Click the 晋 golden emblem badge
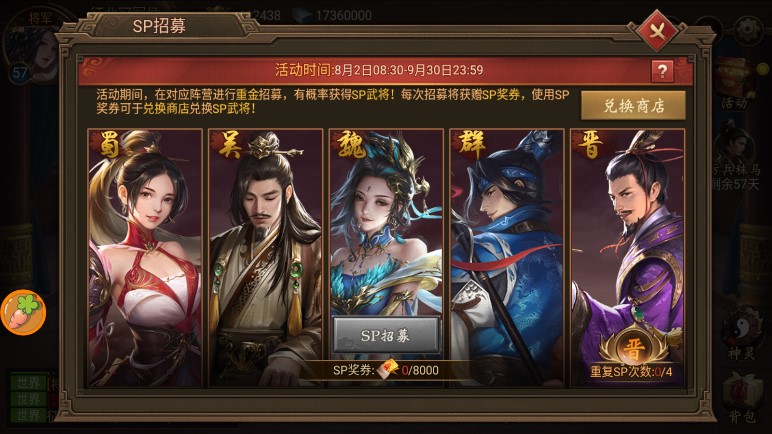 634,348
